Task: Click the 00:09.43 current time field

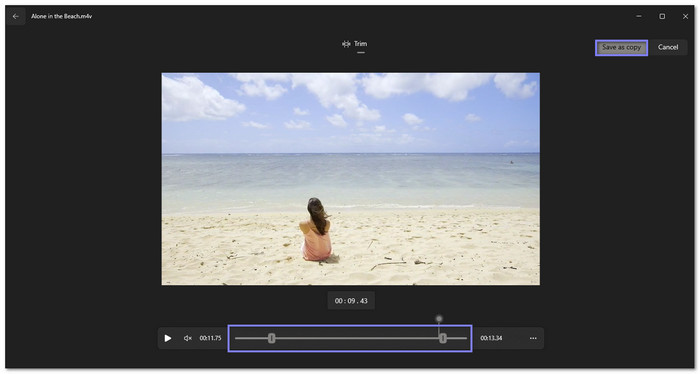Action: click(351, 301)
